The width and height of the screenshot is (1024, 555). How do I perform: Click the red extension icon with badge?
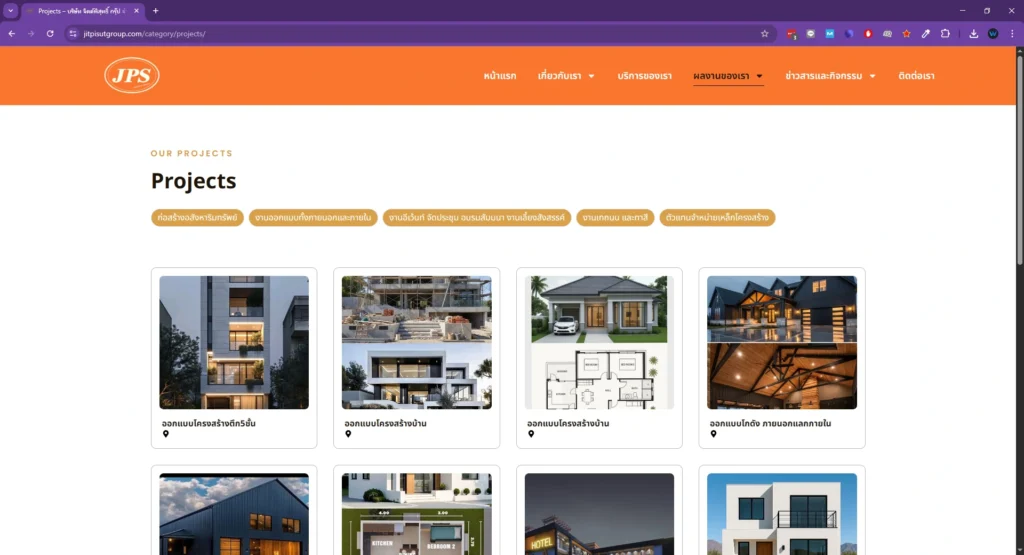tap(792, 33)
